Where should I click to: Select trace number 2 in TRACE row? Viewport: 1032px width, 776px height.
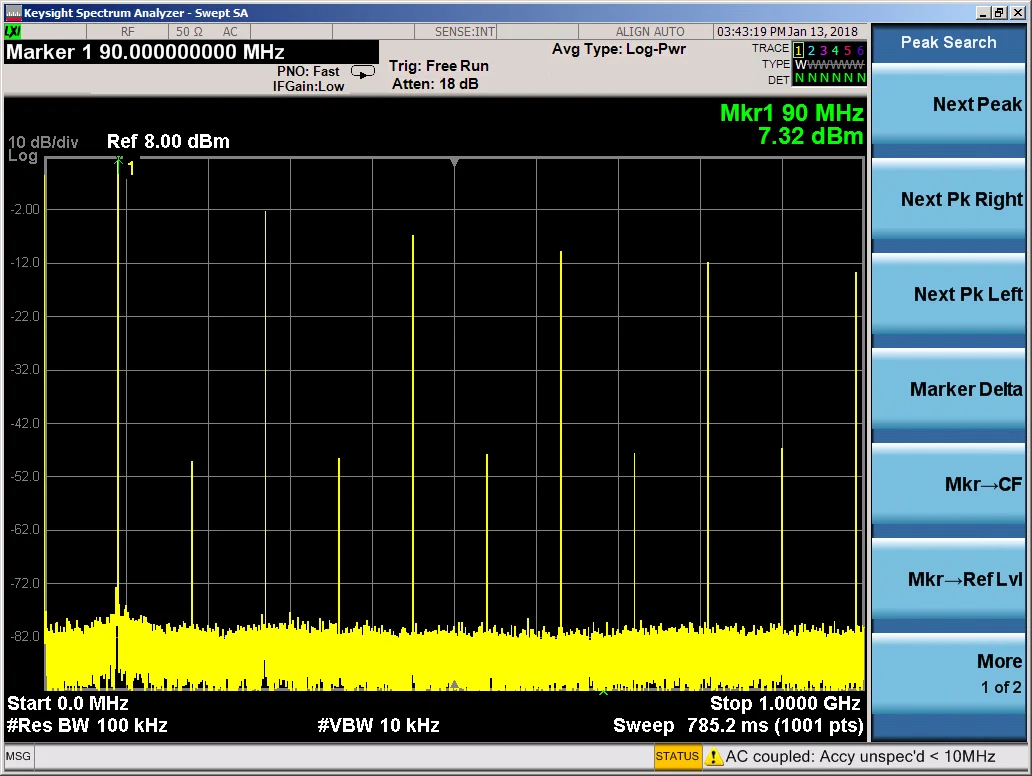(x=811, y=50)
